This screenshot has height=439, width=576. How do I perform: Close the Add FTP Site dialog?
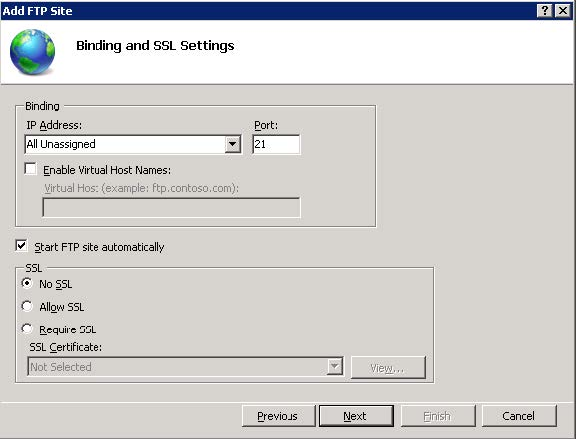click(x=562, y=11)
